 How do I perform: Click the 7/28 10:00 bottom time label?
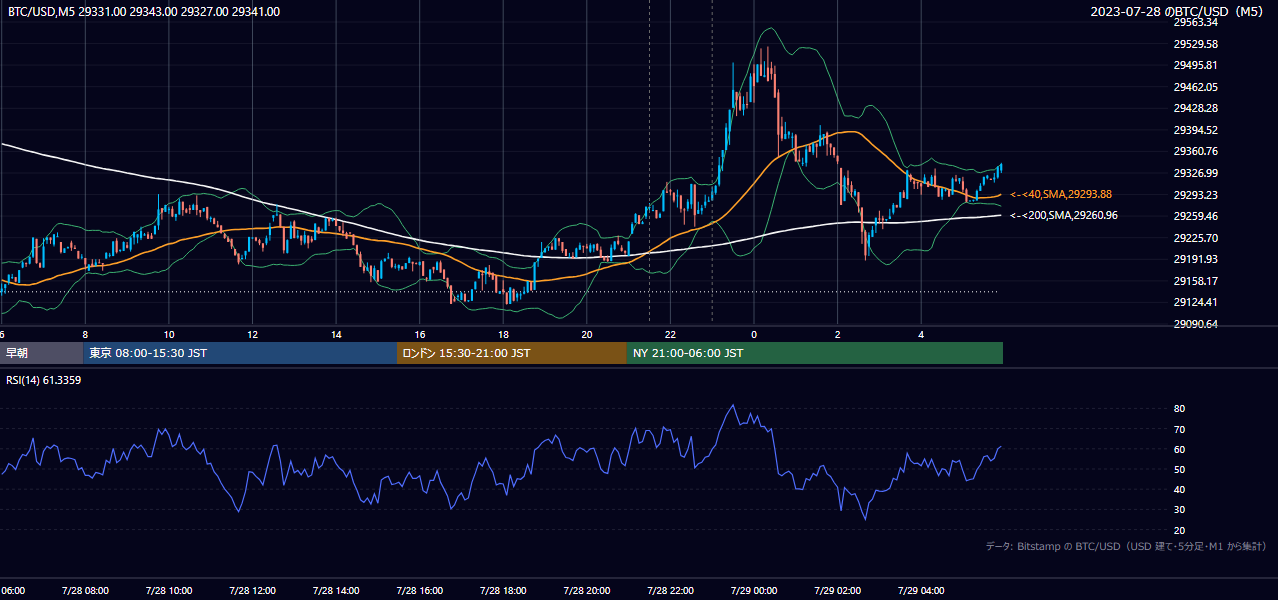[x=168, y=590]
